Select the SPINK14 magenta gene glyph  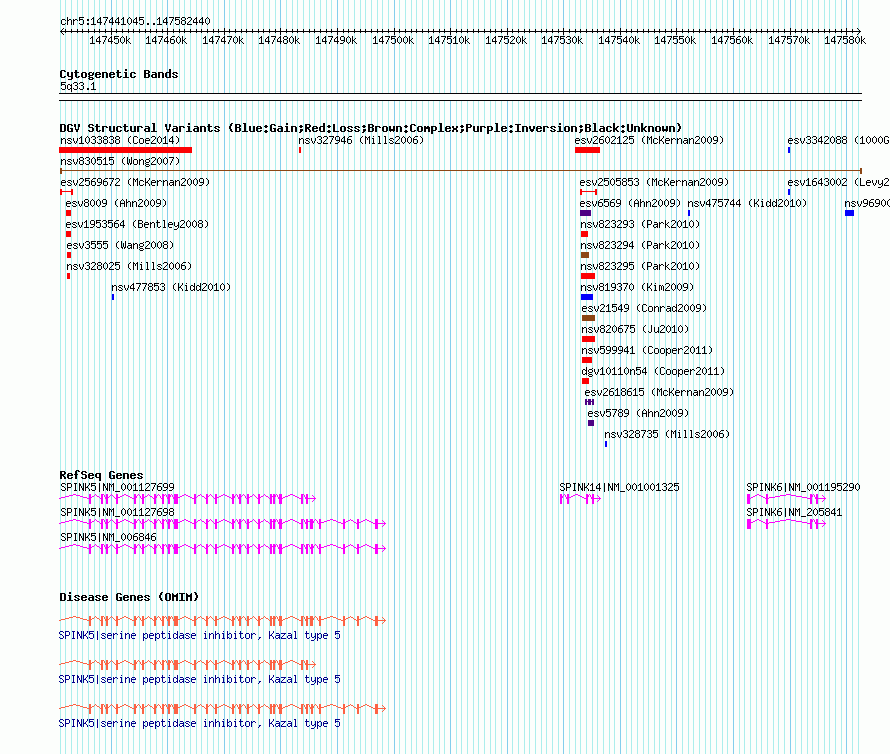point(580,499)
